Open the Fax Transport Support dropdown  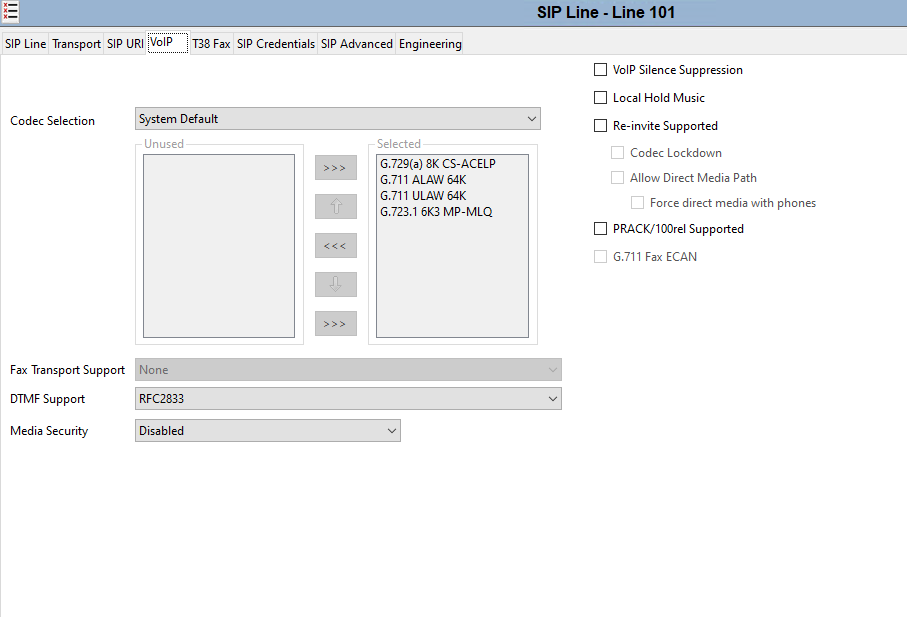pos(348,370)
